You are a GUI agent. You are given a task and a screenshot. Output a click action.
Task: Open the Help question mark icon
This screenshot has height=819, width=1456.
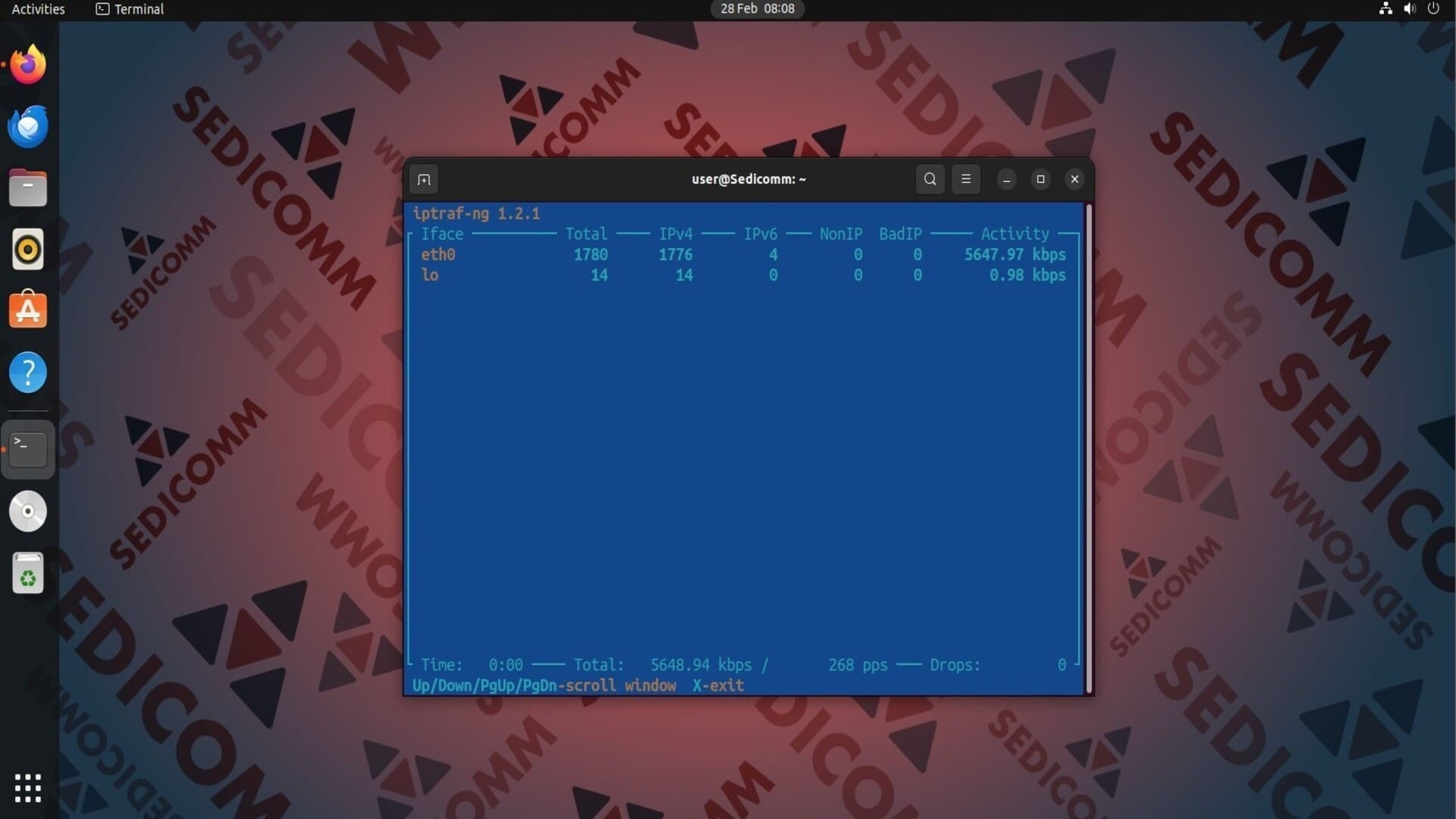click(x=28, y=372)
